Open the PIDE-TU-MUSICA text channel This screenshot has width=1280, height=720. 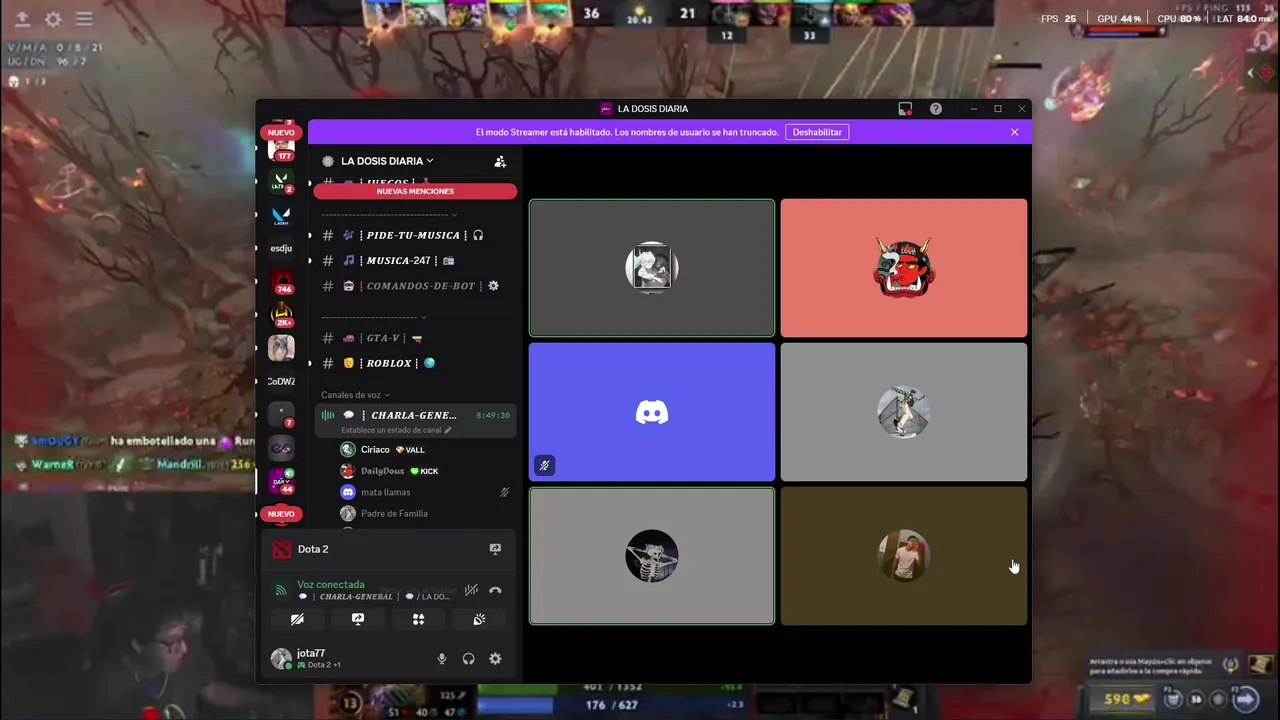pos(415,235)
